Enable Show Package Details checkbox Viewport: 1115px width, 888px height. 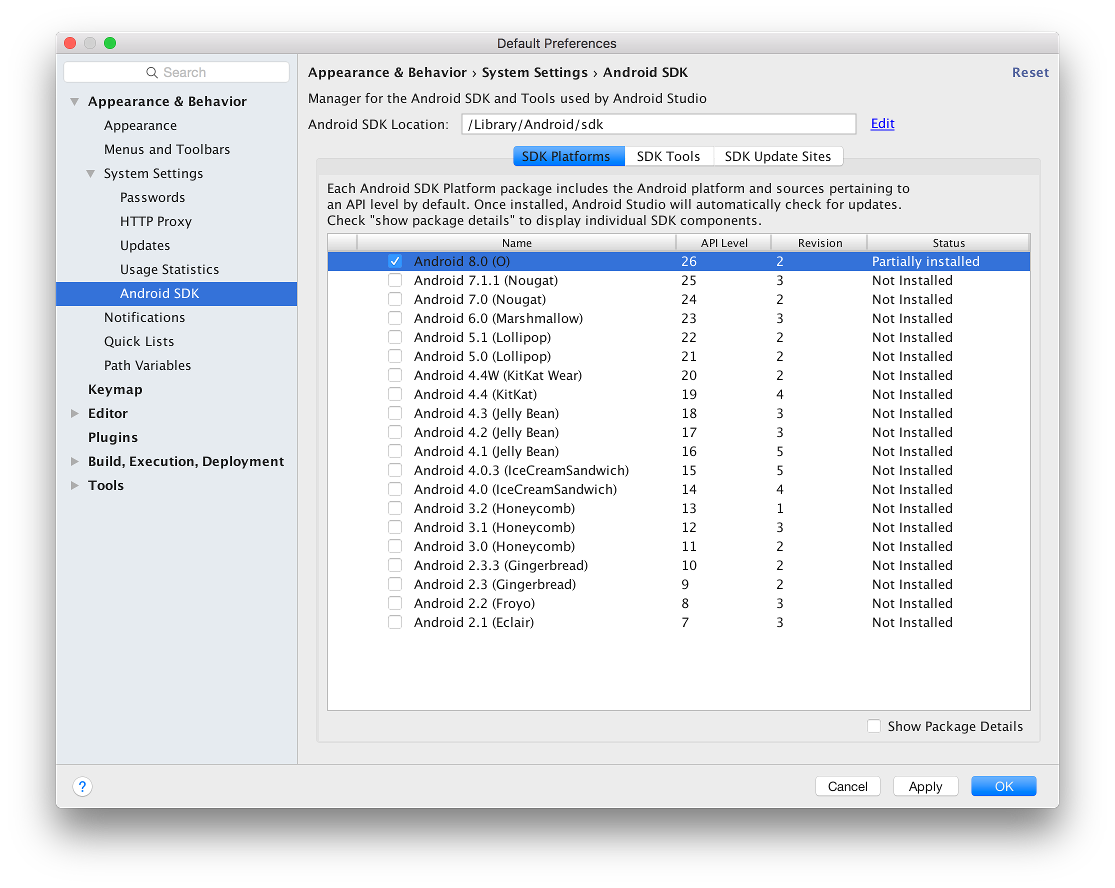coord(874,726)
